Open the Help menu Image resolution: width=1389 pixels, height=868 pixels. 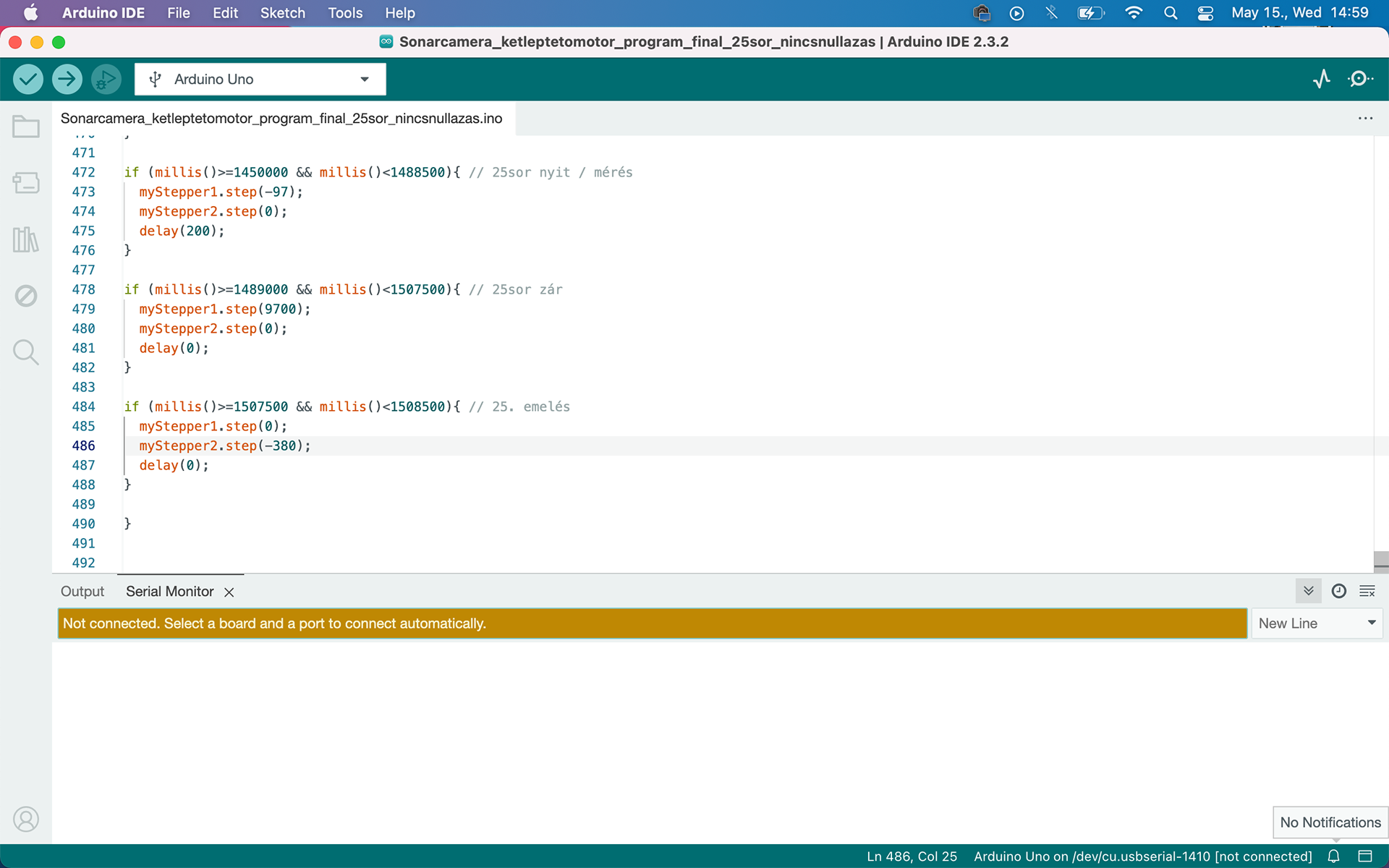coord(400,13)
